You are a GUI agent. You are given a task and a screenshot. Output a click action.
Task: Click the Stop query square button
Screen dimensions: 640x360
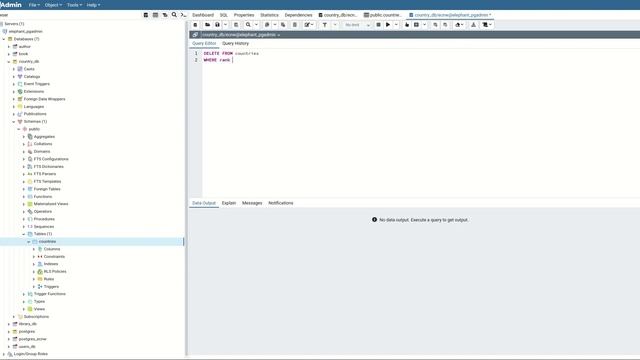click(378, 25)
